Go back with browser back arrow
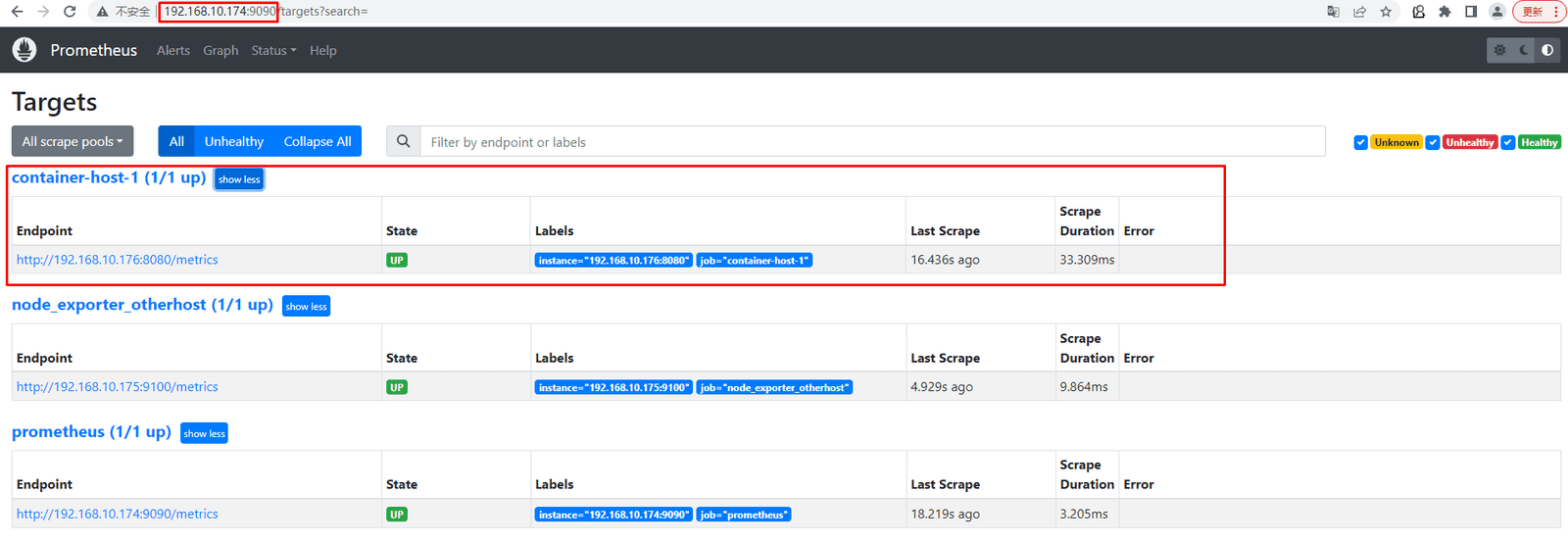The width and height of the screenshot is (1568, 542). point(17,12)
